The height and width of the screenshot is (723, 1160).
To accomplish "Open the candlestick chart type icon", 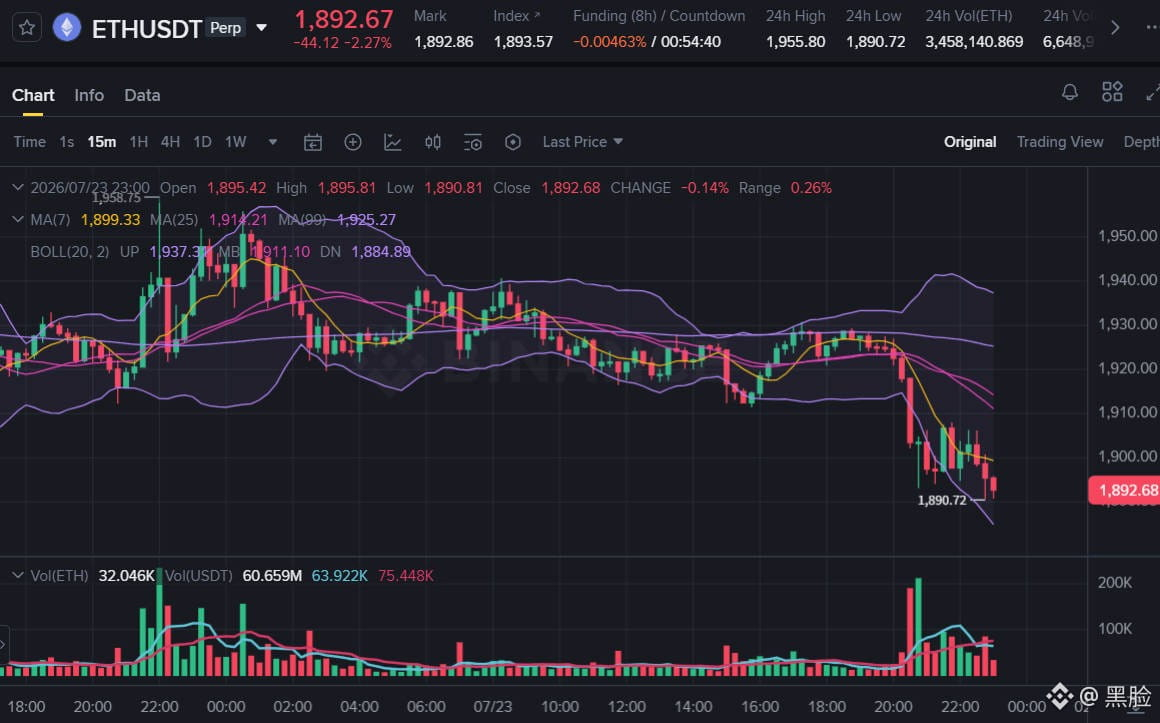I will (x=433, y=142).
